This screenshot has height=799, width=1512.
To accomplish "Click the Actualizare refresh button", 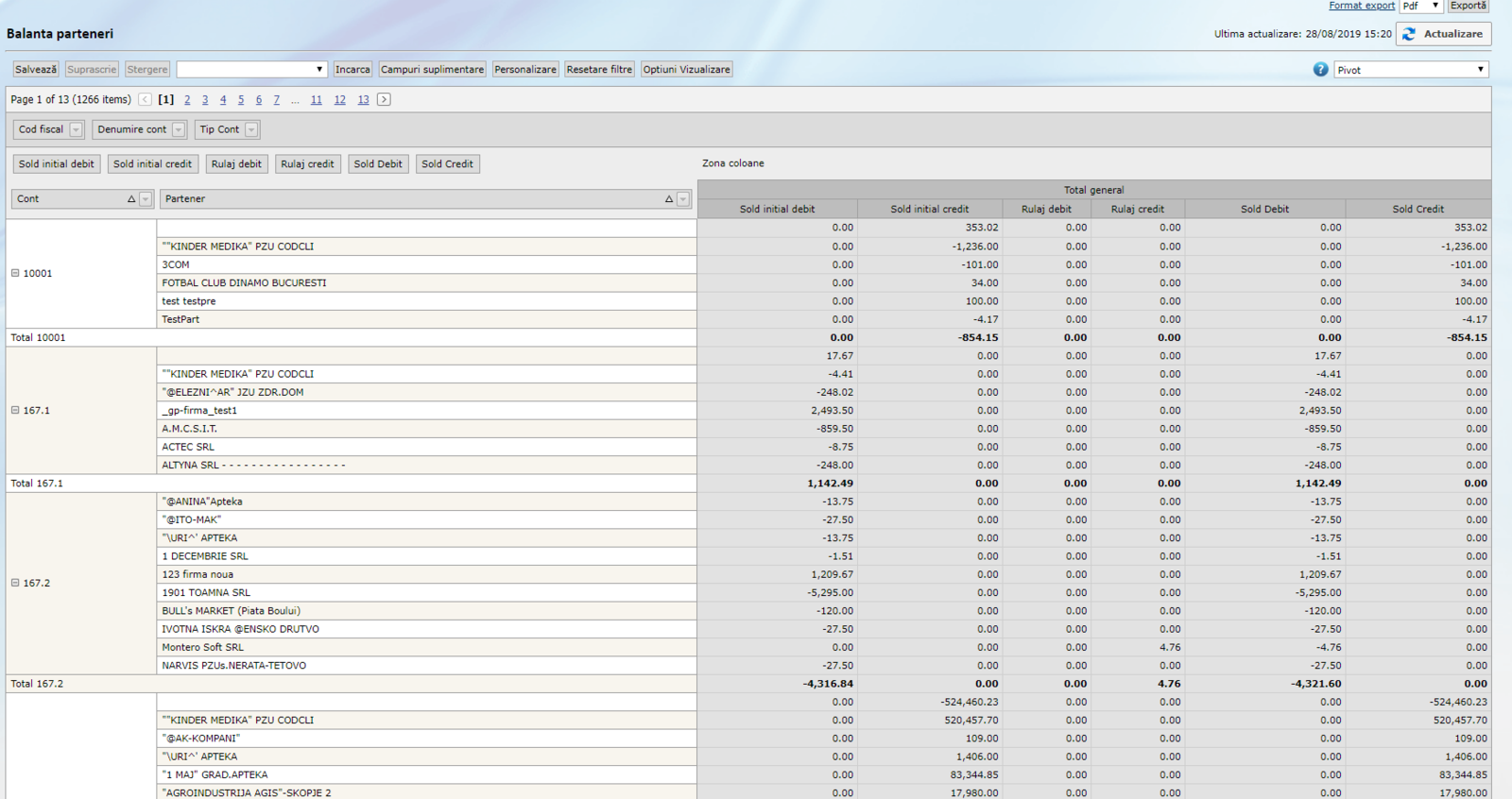I will tap(1443, 34).
